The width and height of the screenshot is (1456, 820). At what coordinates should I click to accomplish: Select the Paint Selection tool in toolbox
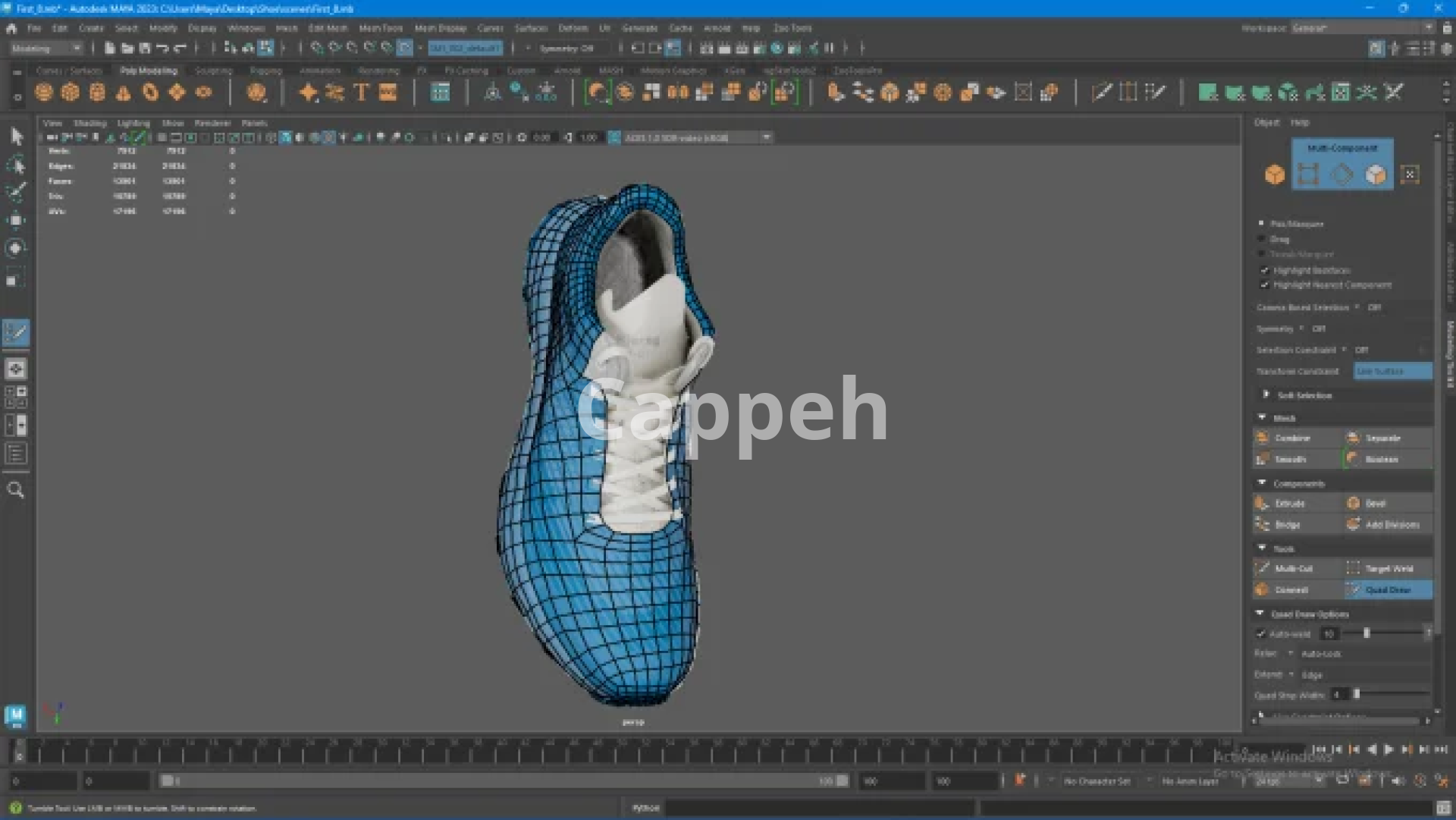tap(15, 192)
